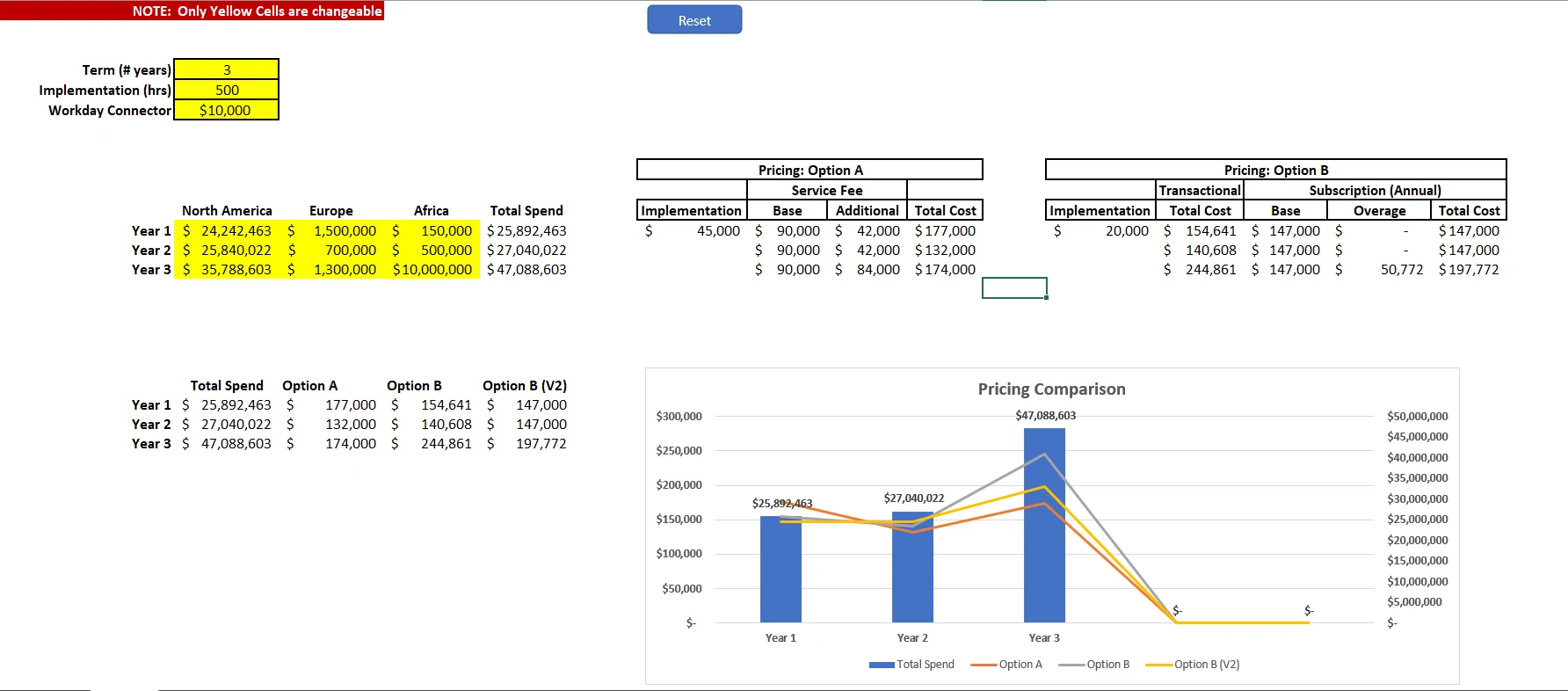Select Europe Year 2 cell with 700,000
Image resolution: width=1568 pixels, height=691 pixels.
pos(331,250)
